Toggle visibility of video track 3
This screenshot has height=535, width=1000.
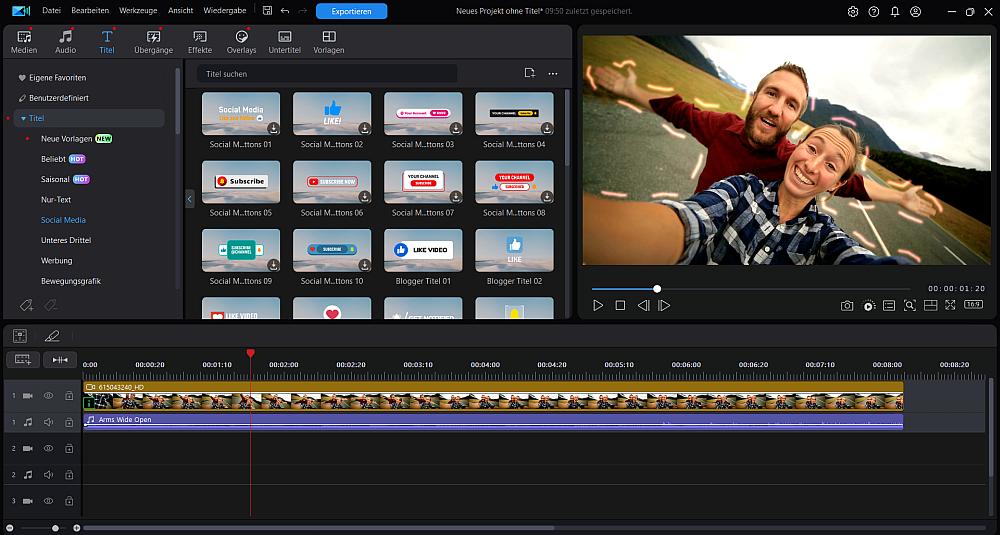coord(48,502)
